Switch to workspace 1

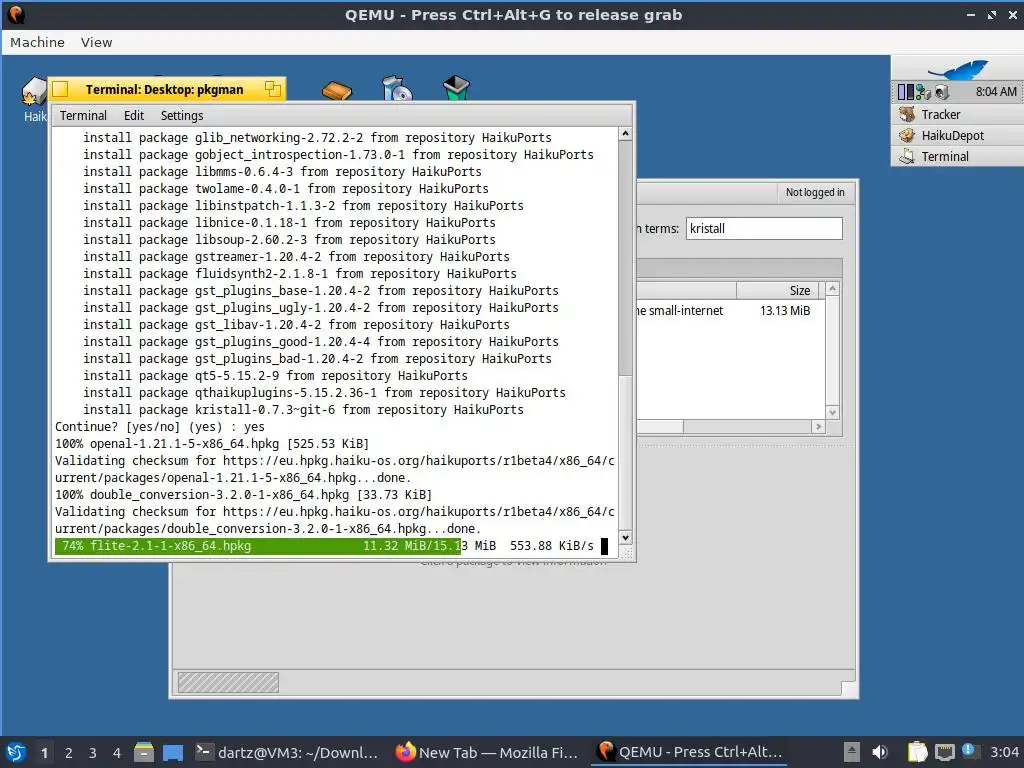tap(44, 753)
